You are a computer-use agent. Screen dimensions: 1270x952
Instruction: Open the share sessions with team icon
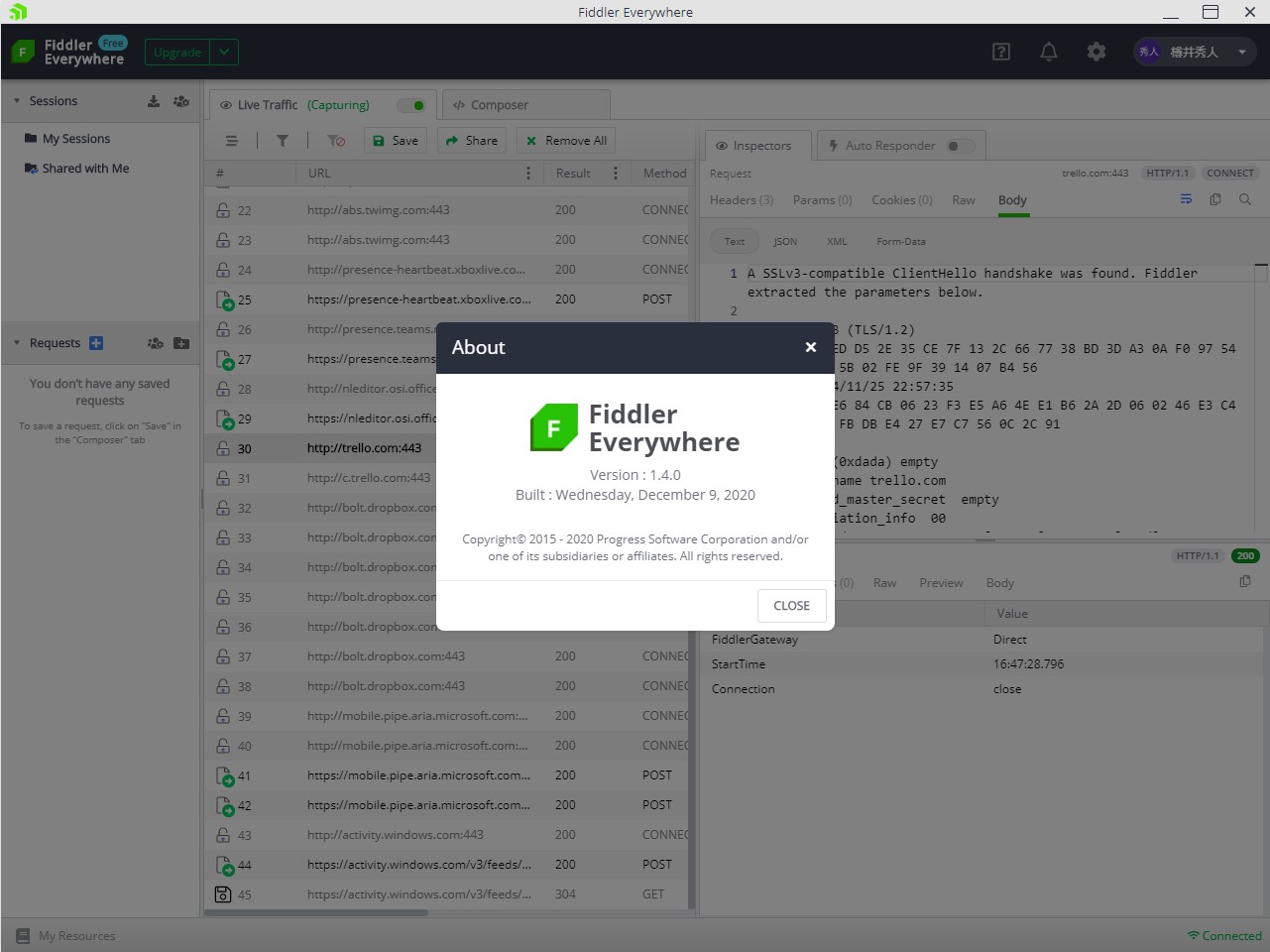click(181, 100)
